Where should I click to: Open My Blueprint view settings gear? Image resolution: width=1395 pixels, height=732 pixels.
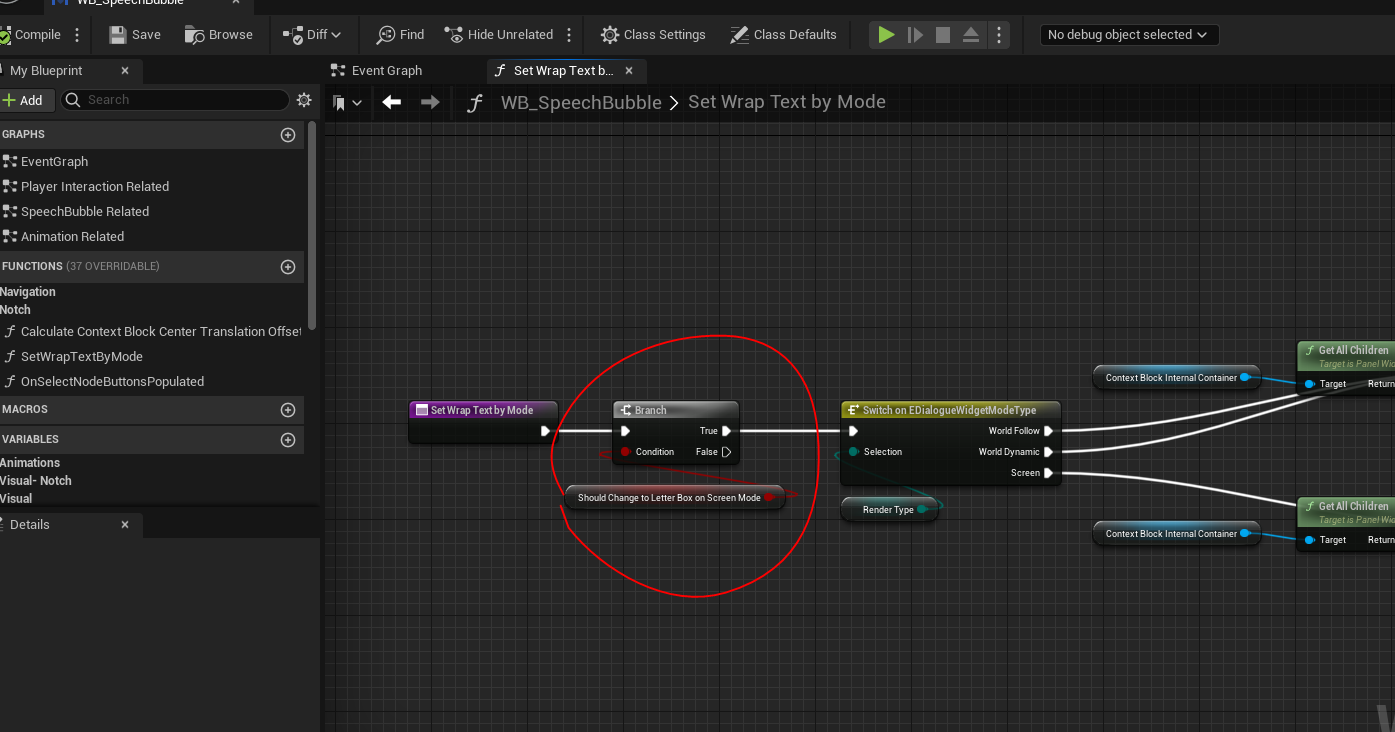pos(304,100)
